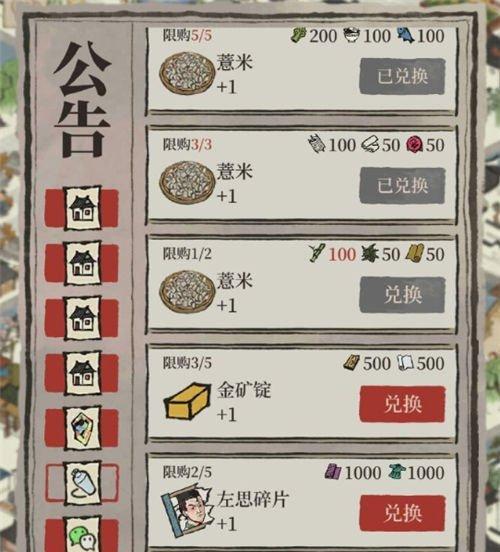Click the red flower cost icon showing 50

[x=414, y=145]
